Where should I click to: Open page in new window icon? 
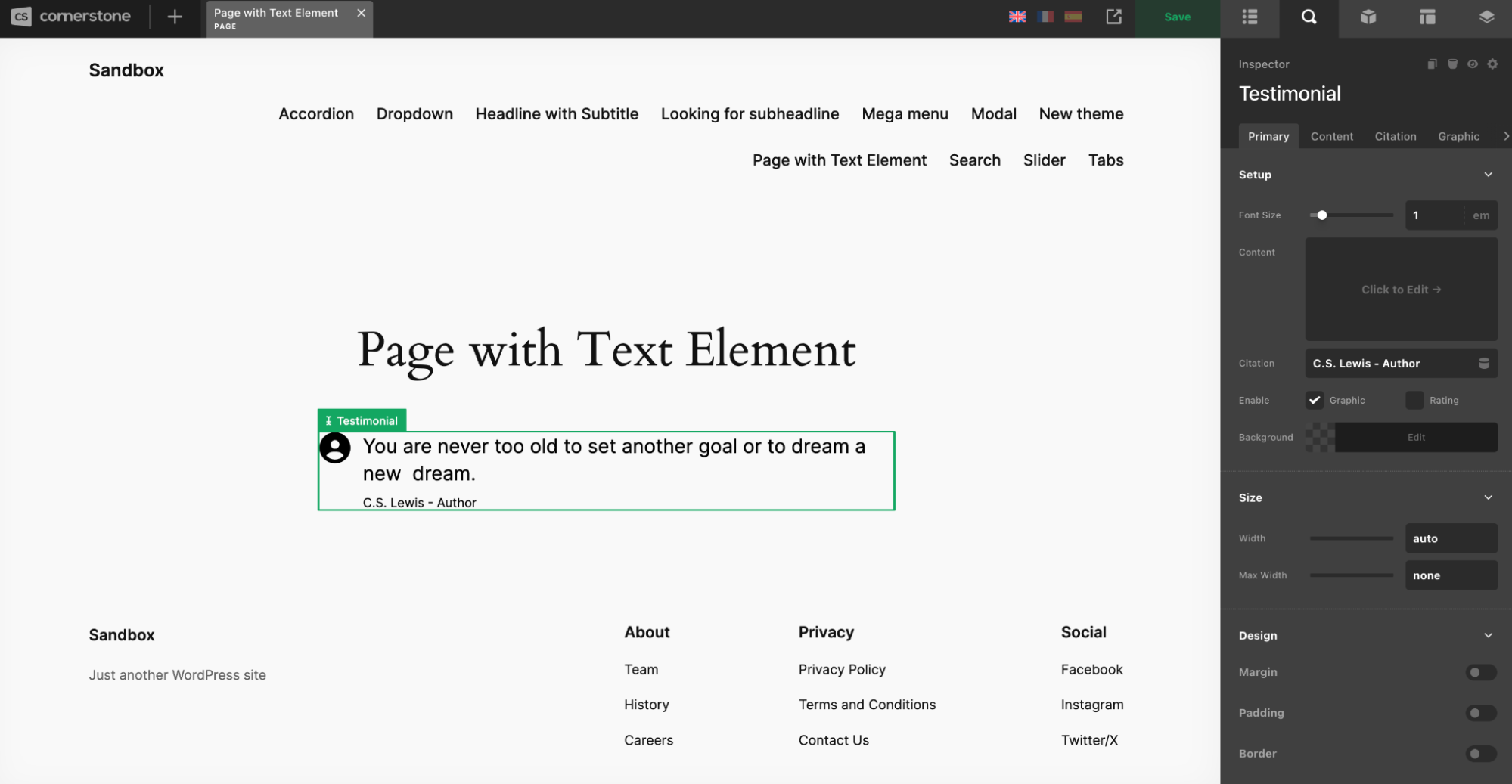click(1113, 17)
